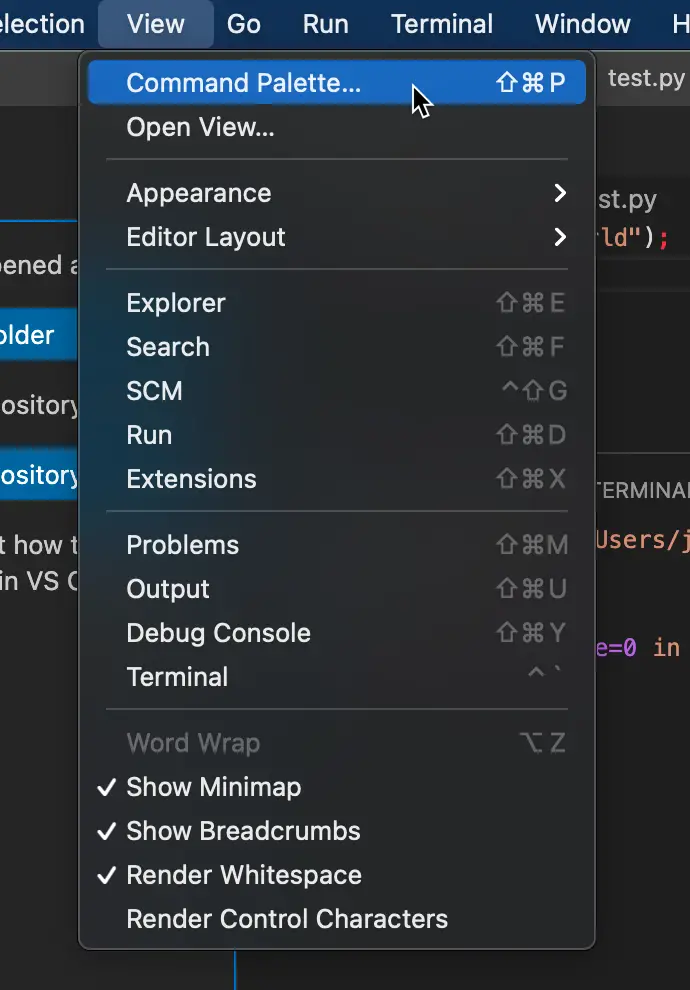The image size is (690, 990).
Task: Expand the Appearance submenu arrow
Action: click(559, 193)
